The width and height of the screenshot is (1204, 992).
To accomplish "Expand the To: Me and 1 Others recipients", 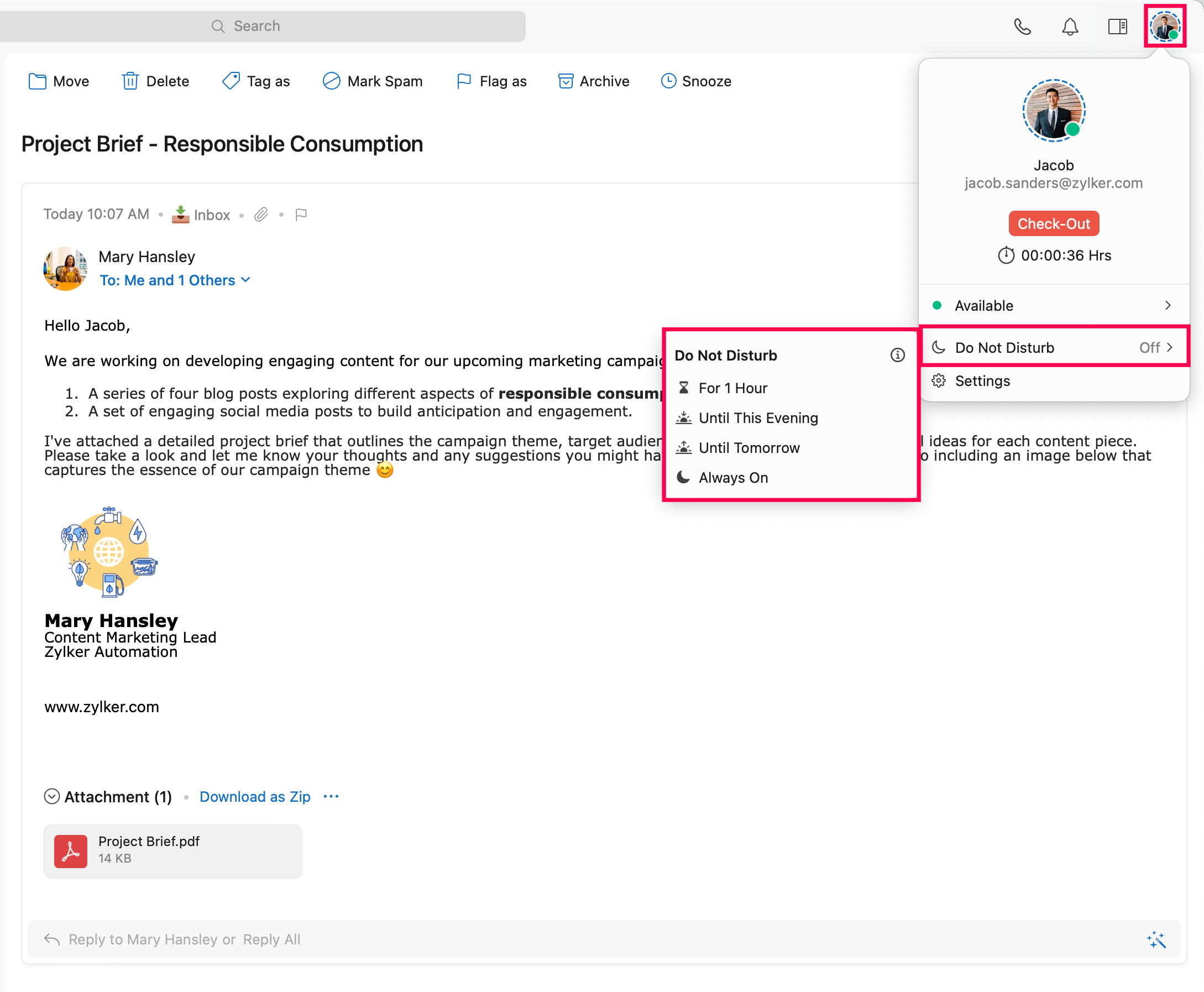I will [x=175, y=280].
